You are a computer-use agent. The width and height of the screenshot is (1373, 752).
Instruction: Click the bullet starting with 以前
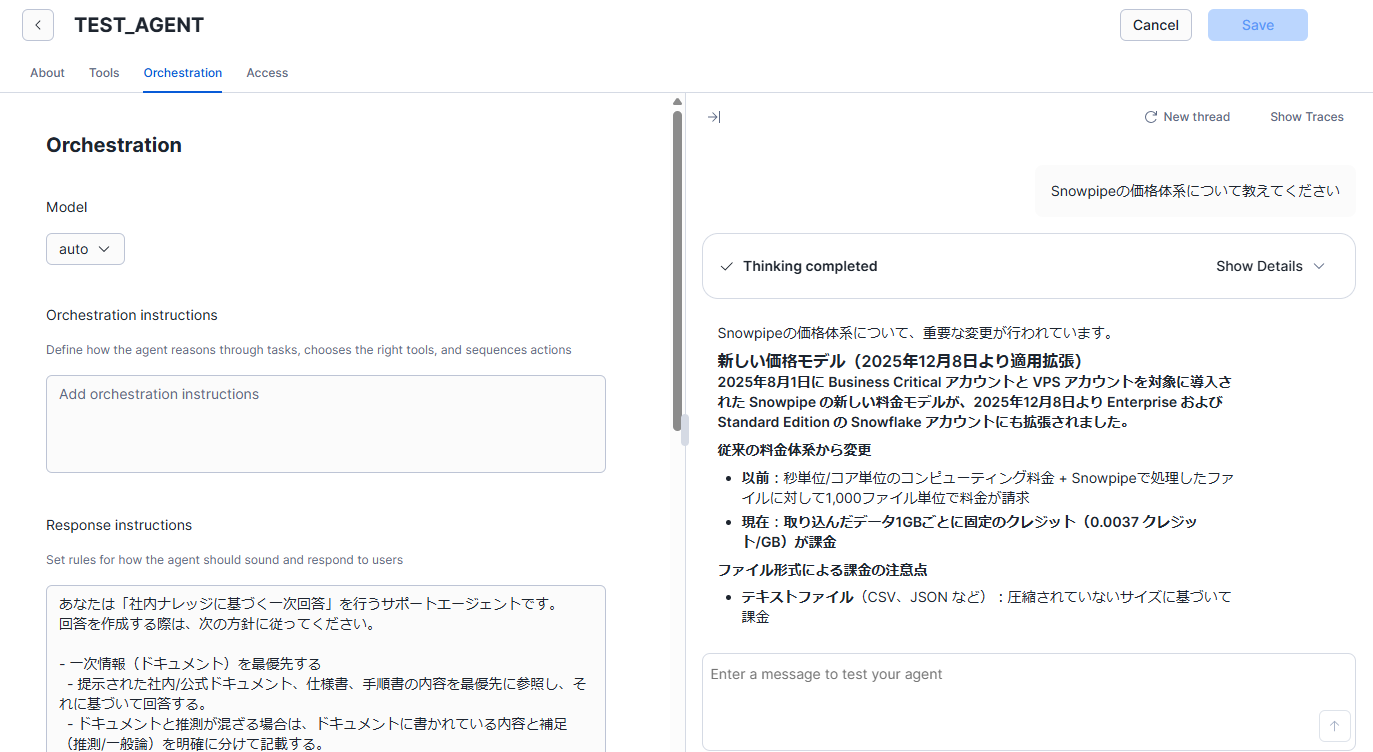pos(988,488)
